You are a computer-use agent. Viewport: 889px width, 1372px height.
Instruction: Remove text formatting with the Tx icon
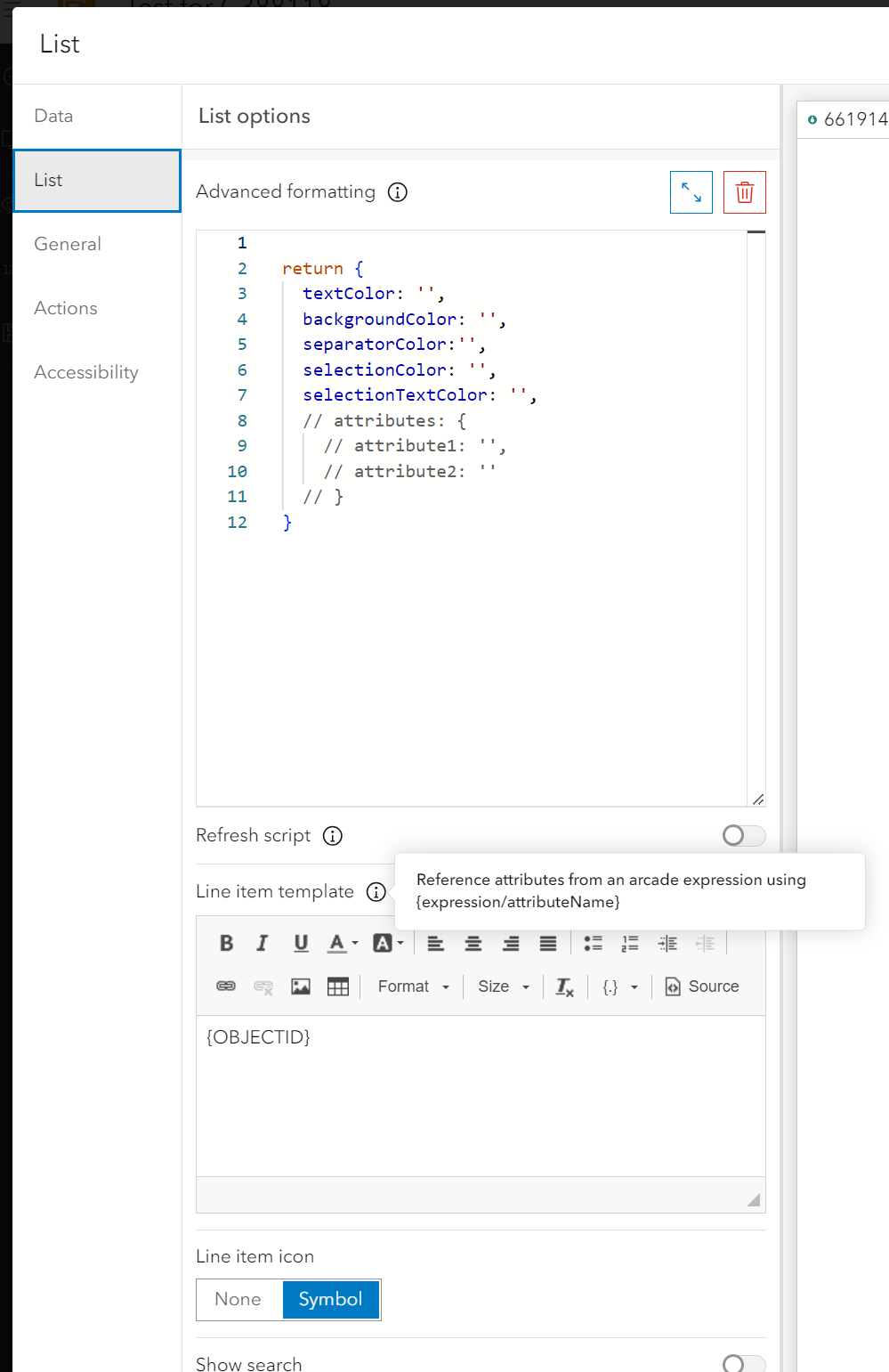click(564, 986)
